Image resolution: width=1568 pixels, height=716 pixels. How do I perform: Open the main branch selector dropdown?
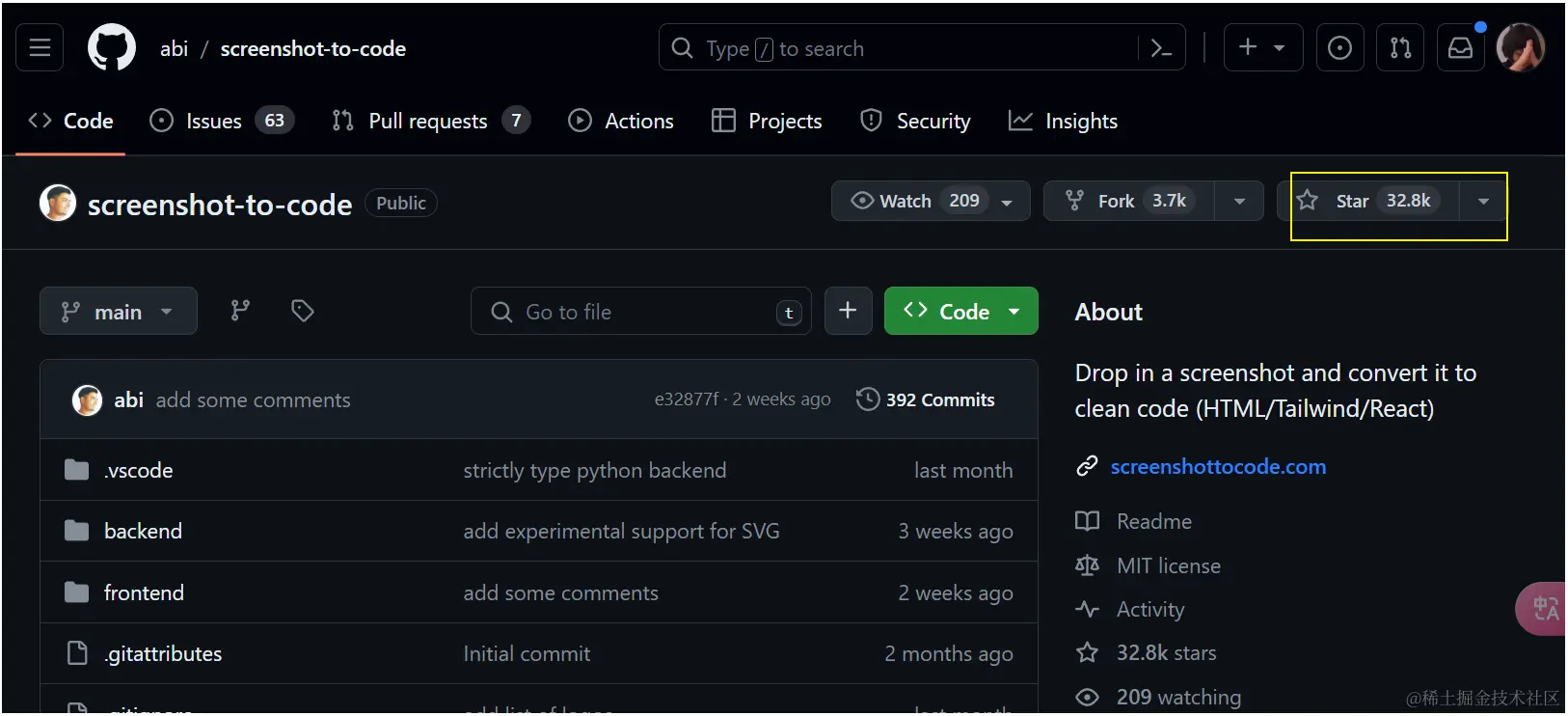118,312
